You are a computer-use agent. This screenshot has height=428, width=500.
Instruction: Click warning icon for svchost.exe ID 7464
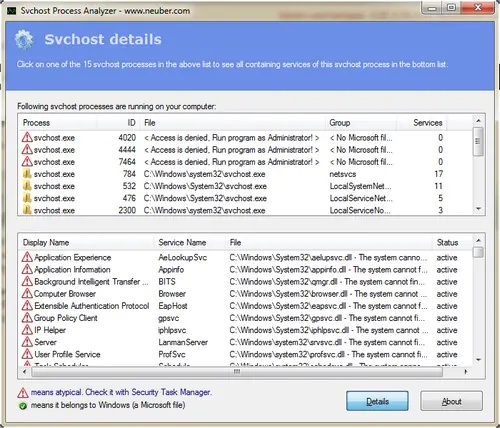tap(27, 162)
